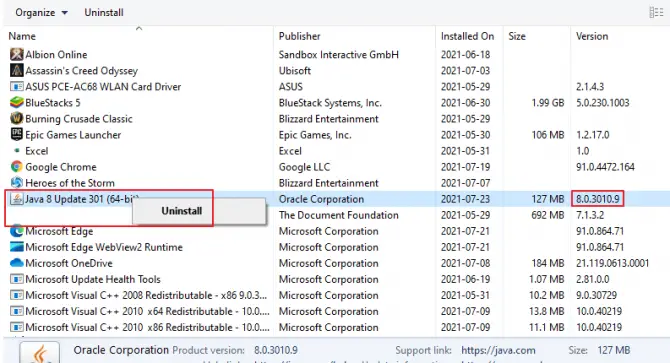Select the Albion Online entry

(56, 55)
